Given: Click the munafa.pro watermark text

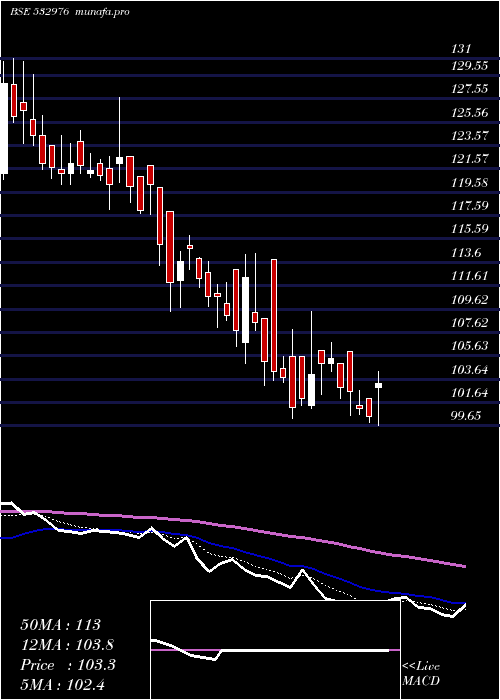Looking at the screenshot, I should [x=102, y=12].
